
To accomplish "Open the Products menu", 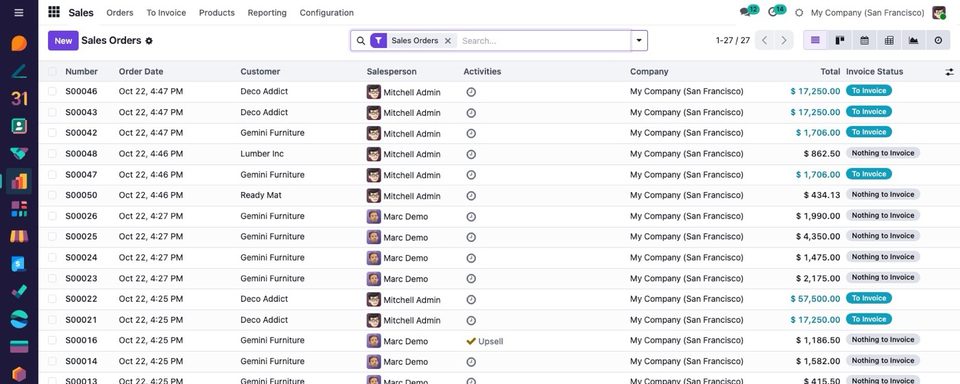I will (217, 12).
